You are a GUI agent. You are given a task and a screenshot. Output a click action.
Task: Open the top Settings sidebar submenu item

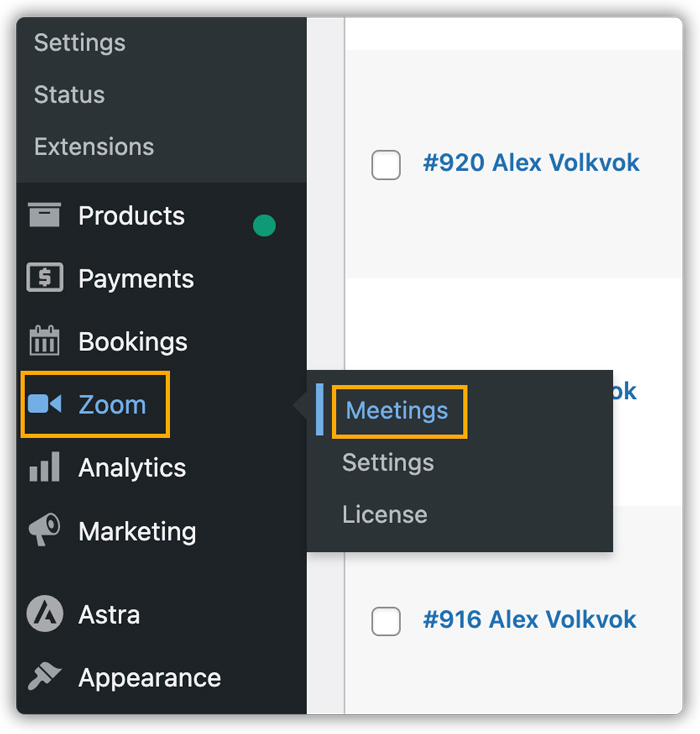tap(80, 42)
